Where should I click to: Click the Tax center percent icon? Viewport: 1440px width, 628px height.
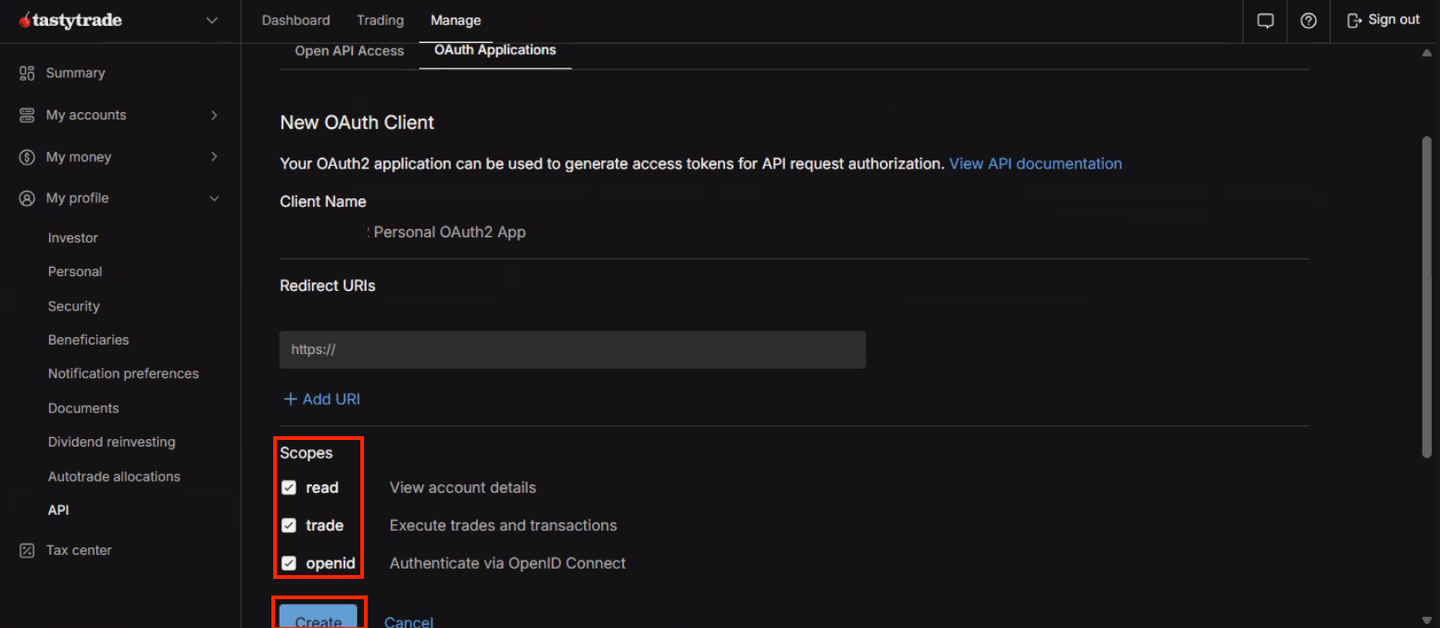pos(27,550)
